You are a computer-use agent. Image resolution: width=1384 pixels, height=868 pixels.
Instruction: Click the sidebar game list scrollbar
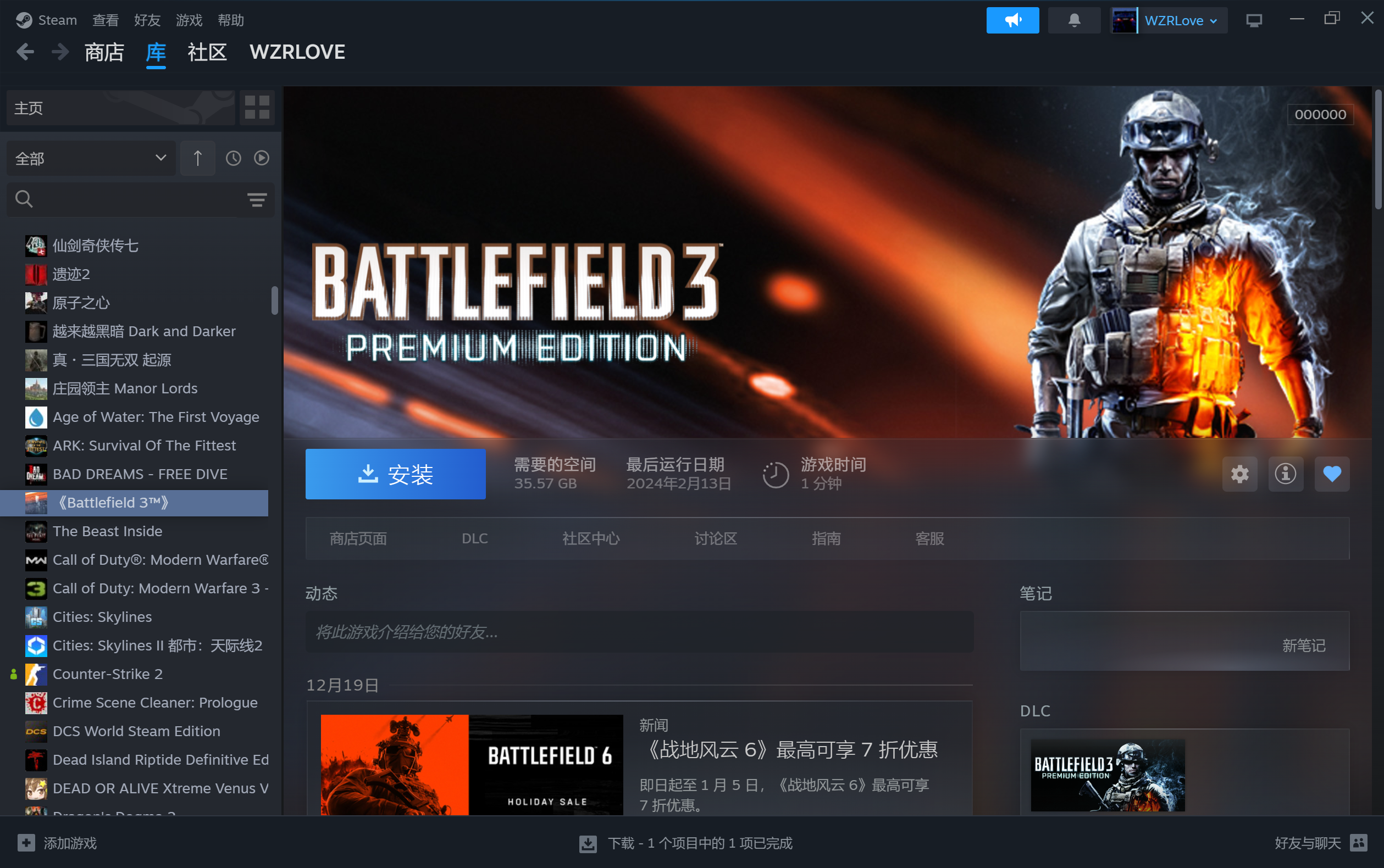(274, 301)
